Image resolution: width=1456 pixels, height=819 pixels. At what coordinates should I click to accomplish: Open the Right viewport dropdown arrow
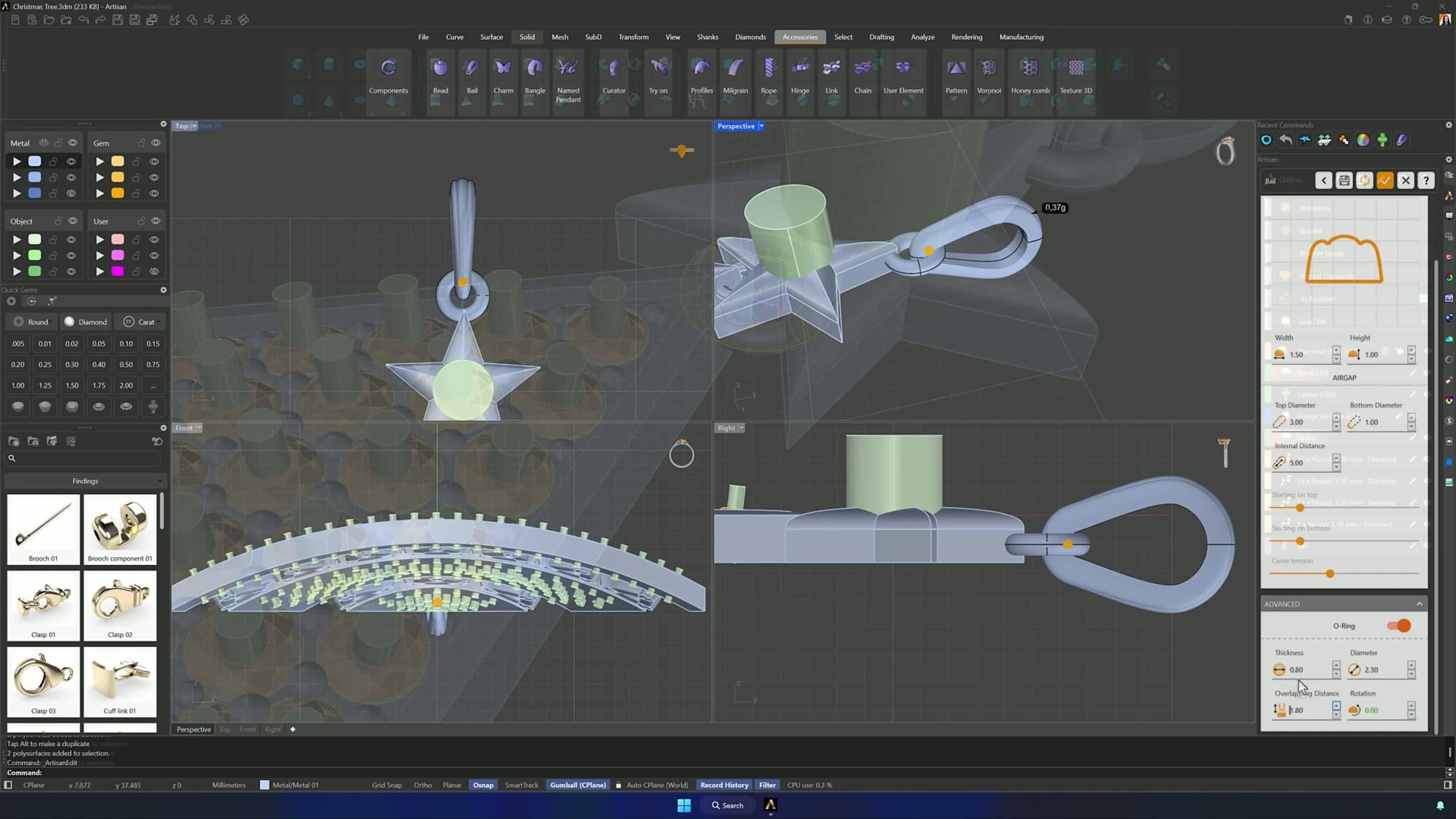pos(741,428)
